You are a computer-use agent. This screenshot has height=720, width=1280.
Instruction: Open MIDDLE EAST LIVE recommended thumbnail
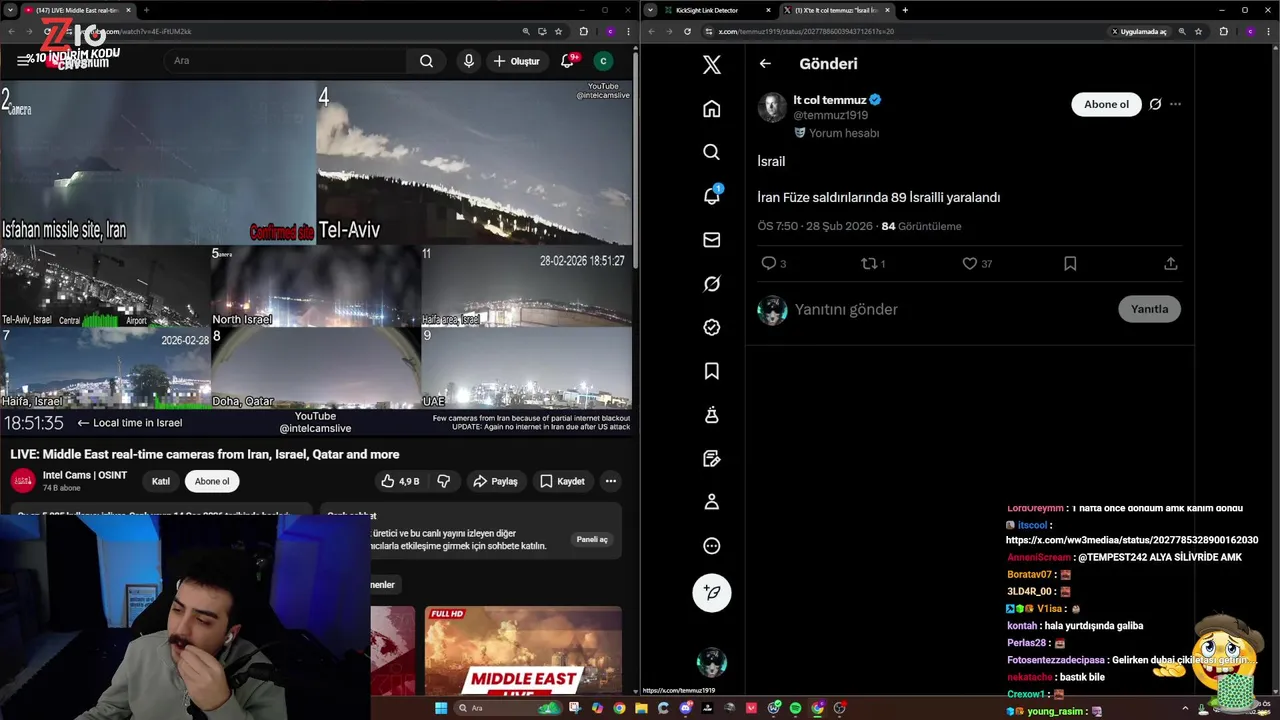click(523, 651)
